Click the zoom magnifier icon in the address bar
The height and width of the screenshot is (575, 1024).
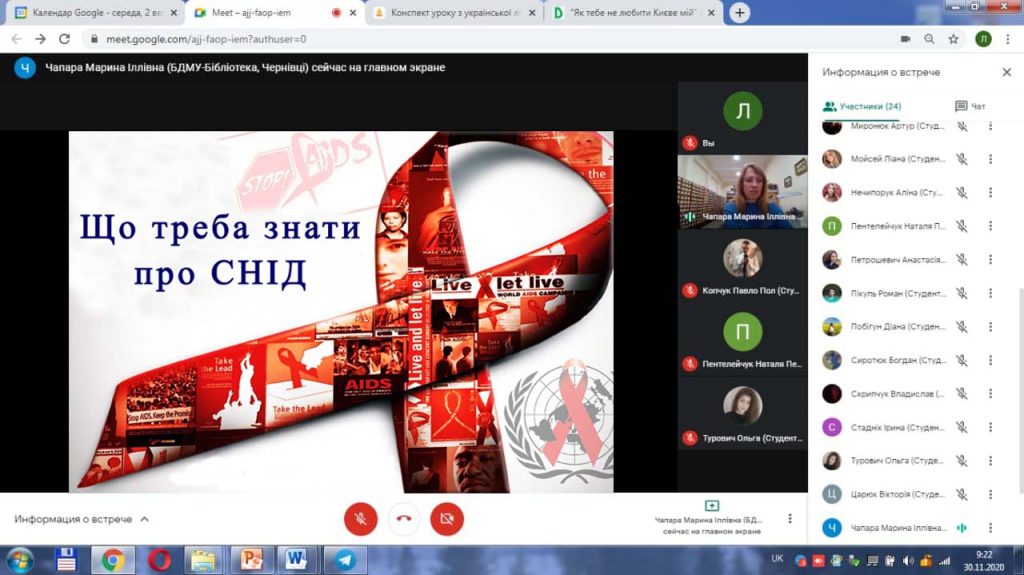(929, 39)
